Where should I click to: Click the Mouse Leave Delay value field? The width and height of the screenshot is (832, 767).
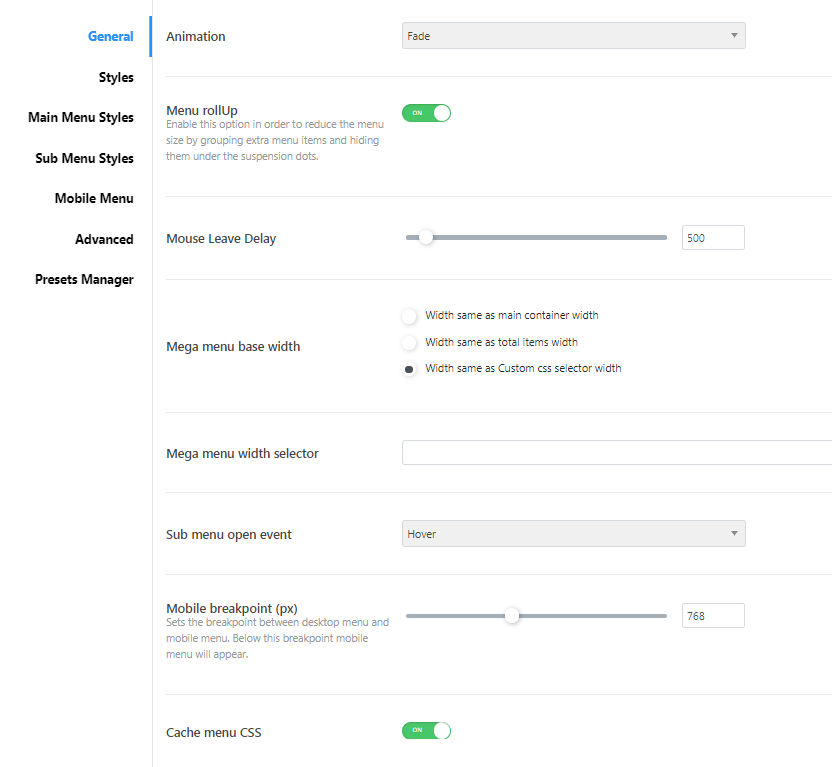coord(713,238)
